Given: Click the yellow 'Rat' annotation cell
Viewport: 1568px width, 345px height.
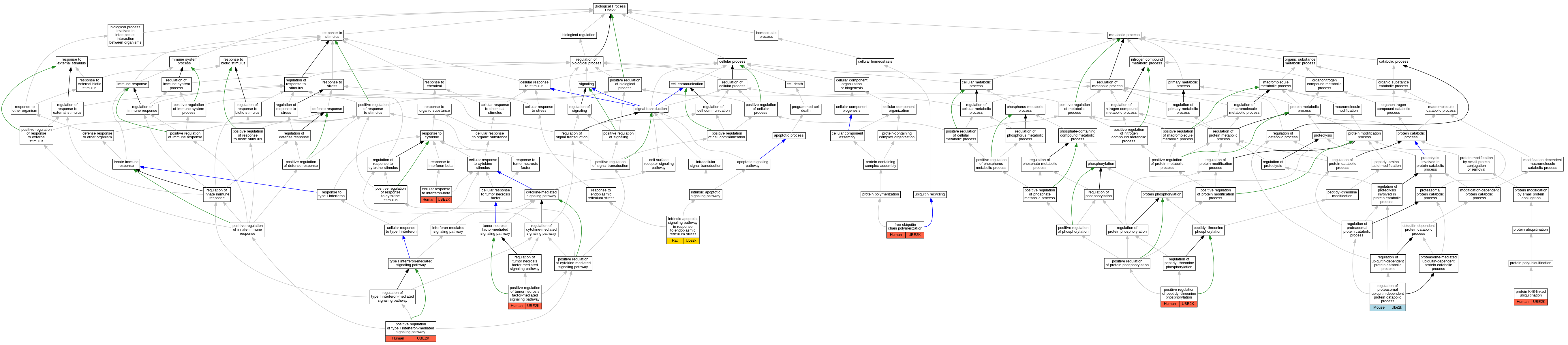Looking at the screenshot, I should tap(675, 241).
